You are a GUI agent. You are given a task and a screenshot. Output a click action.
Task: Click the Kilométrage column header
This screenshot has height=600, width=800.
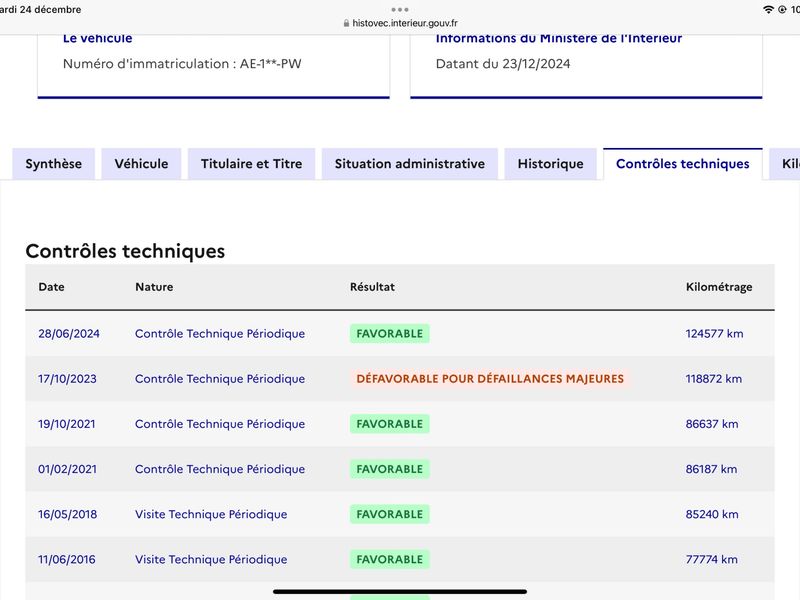tap(719, 287)
